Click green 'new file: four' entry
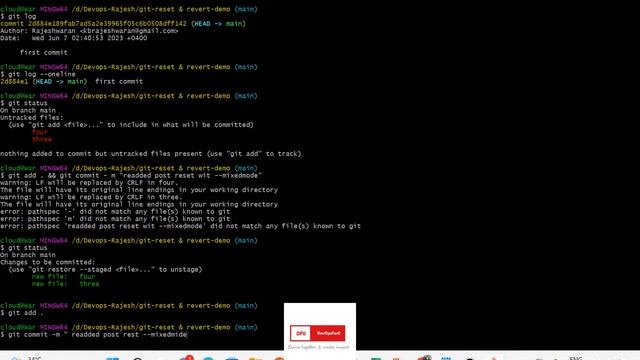640x360 pixels. click(65, 277)
